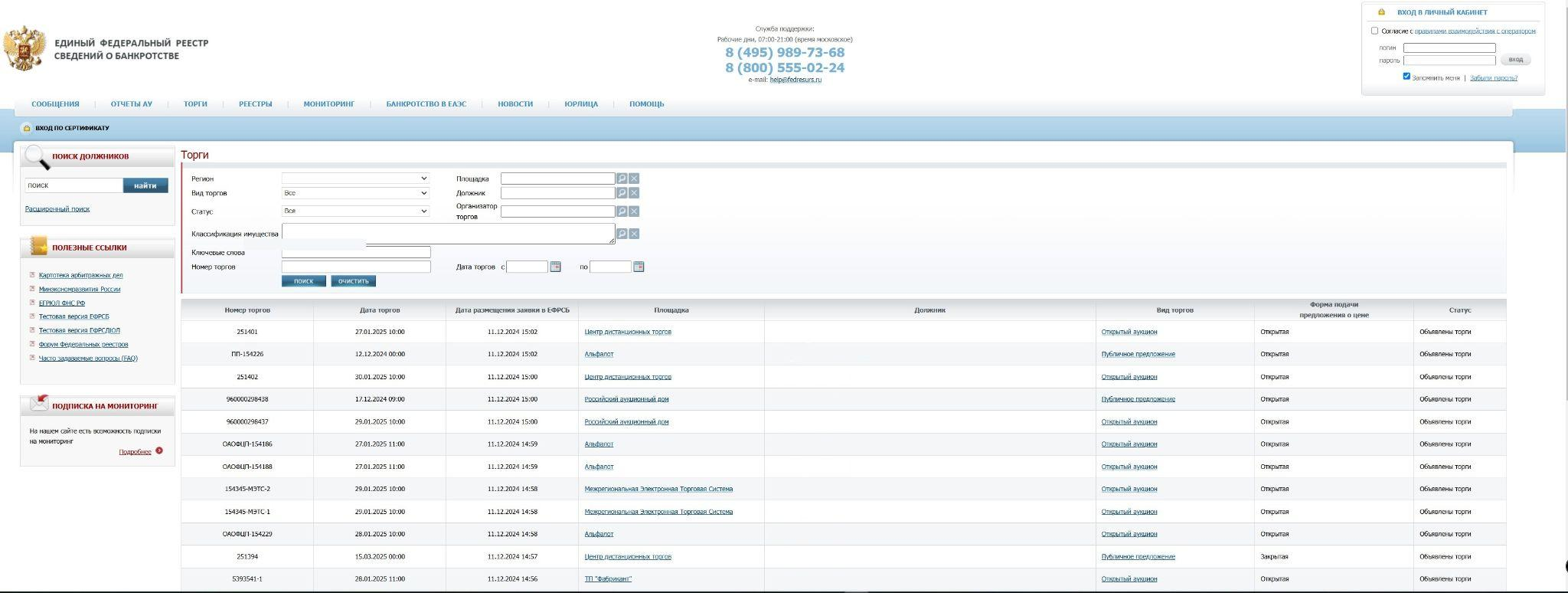This screenshot has height=593, width=1568.
Task: Check the Согласие с правилами checkbox
Action: [1374, 31]
